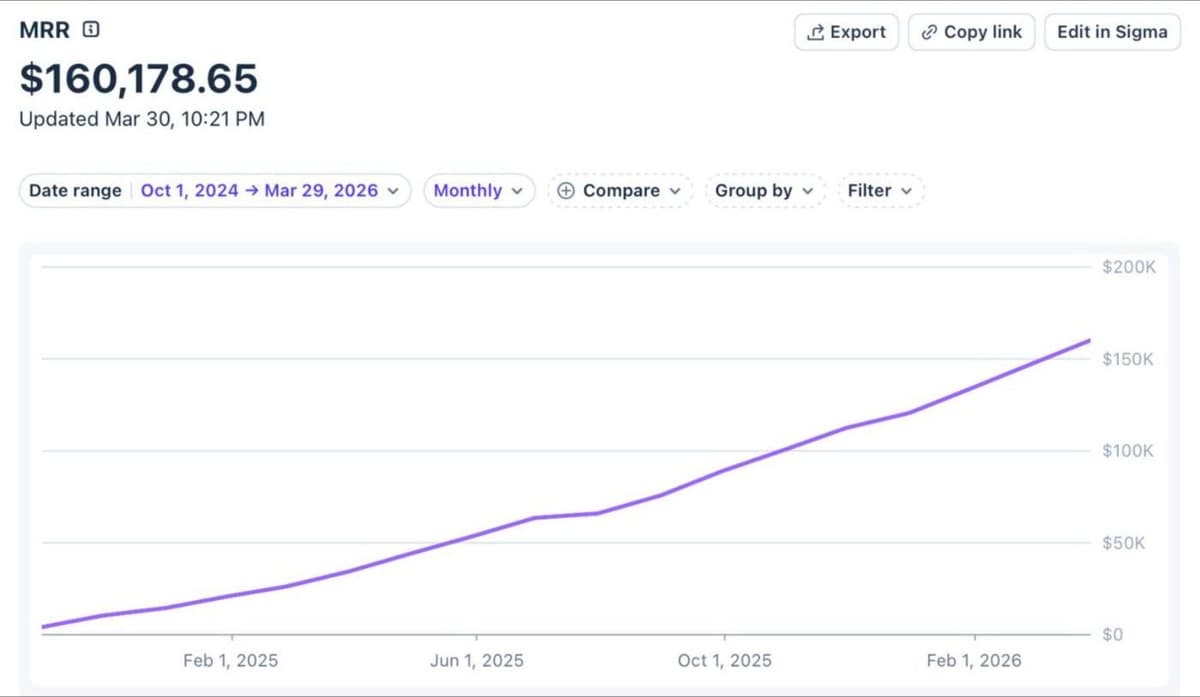The height and width of the screenshot is (697, 1200).
Task: Copy link to this MRR report
Action: tap(971, 32)
